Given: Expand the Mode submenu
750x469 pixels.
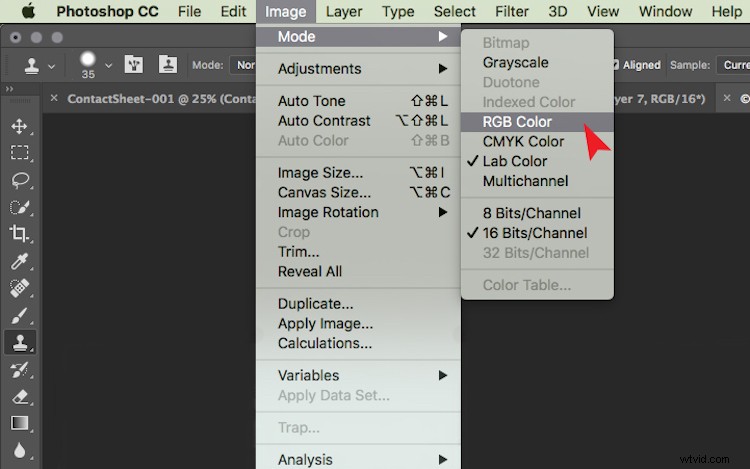Looking at the screenshot, I should pyautogui.click(x=358, y=37).
